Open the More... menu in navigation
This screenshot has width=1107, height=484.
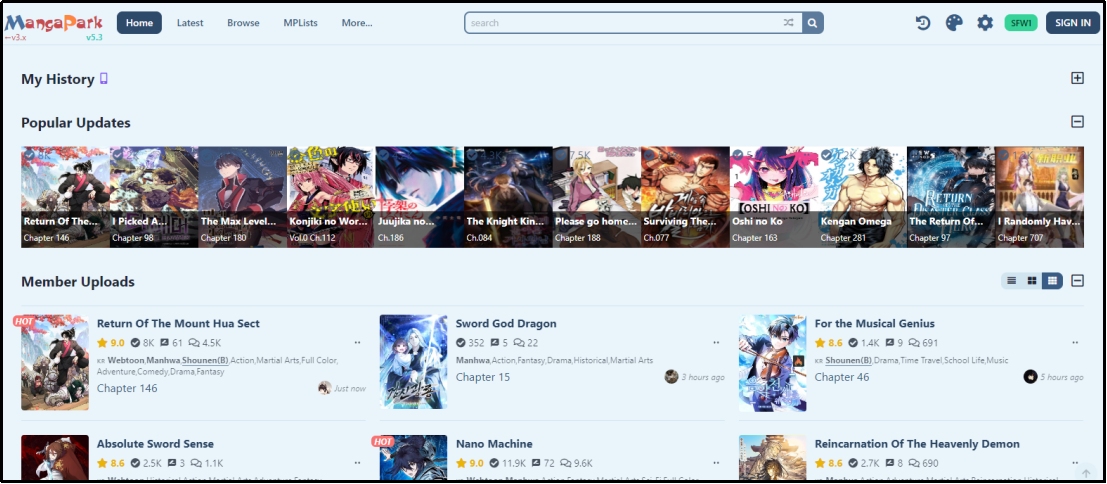(x=356, y=23)
